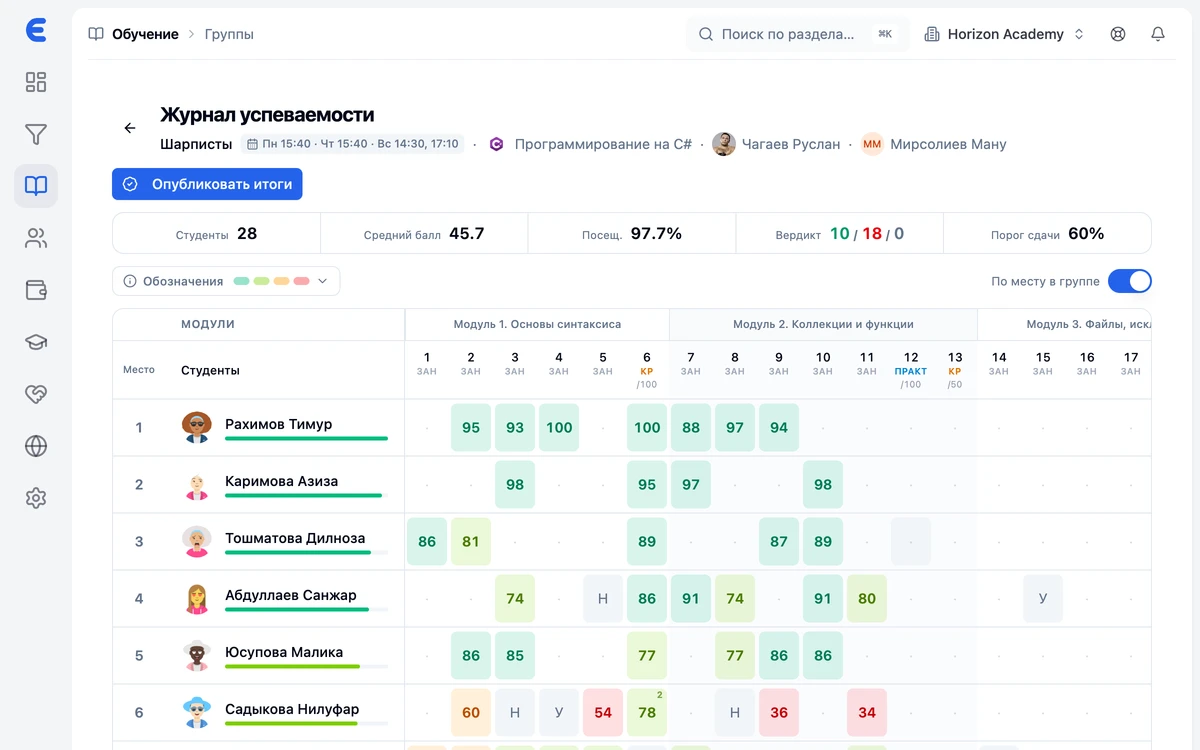Image resolution: width=1200 pixels, height=750 pixels.
Task: Open the funnel filter icon in sidebar
Action: 36,134
